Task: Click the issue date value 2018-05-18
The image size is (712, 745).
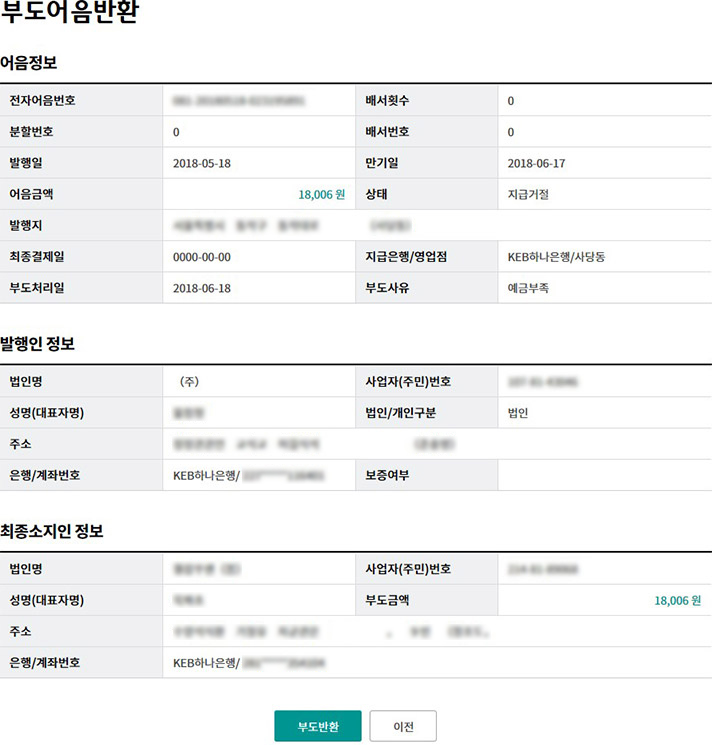Action: 202,163
